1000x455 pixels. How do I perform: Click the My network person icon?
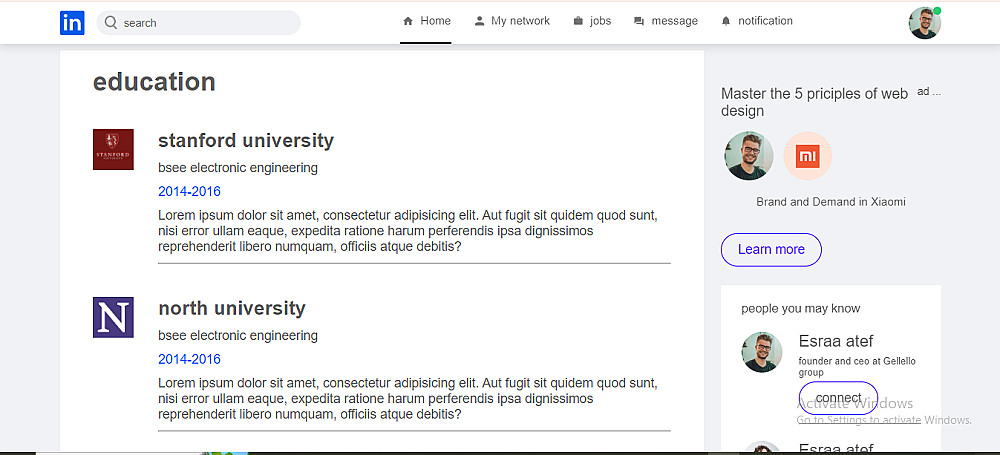pos(479,21)
